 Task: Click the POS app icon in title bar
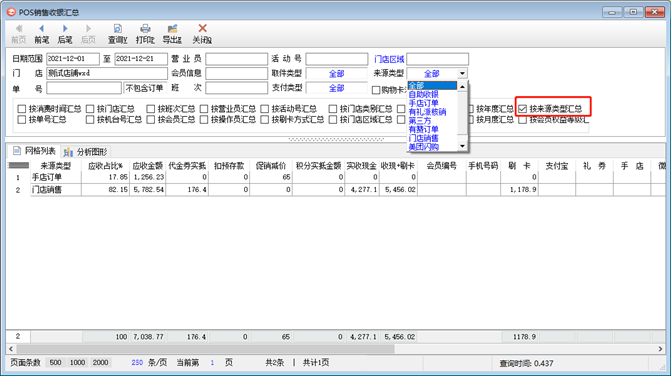[11, 12]
